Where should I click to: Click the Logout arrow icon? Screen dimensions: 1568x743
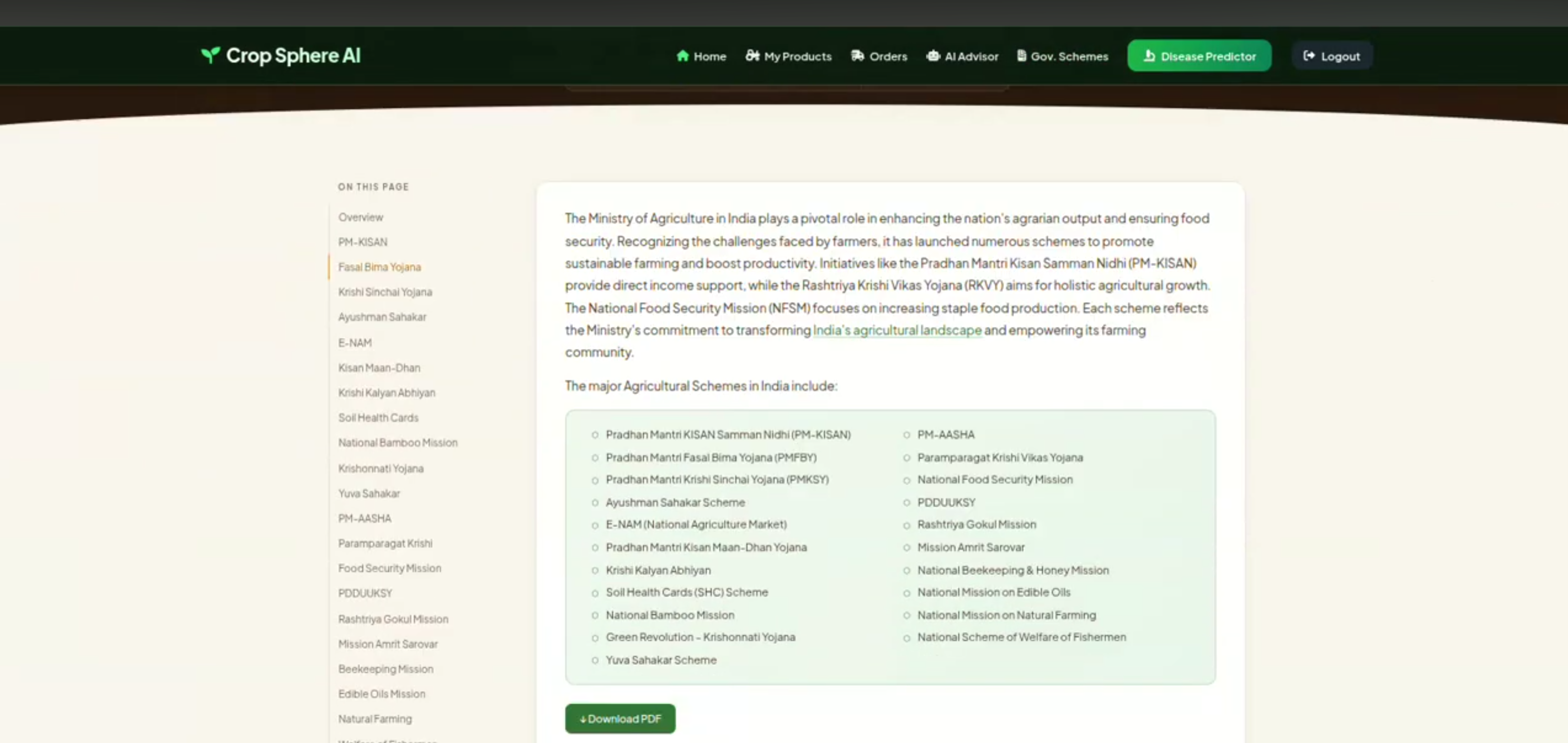[1309, 56]
